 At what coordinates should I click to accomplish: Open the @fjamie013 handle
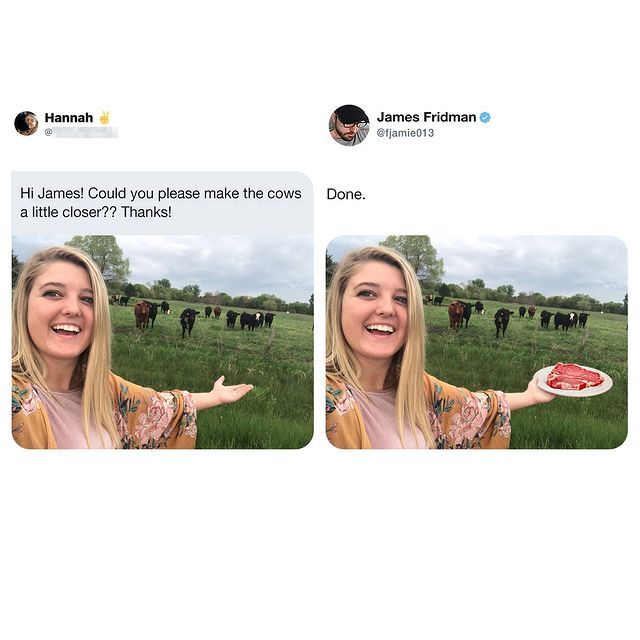pyautogui.click(x=405, y=133)
